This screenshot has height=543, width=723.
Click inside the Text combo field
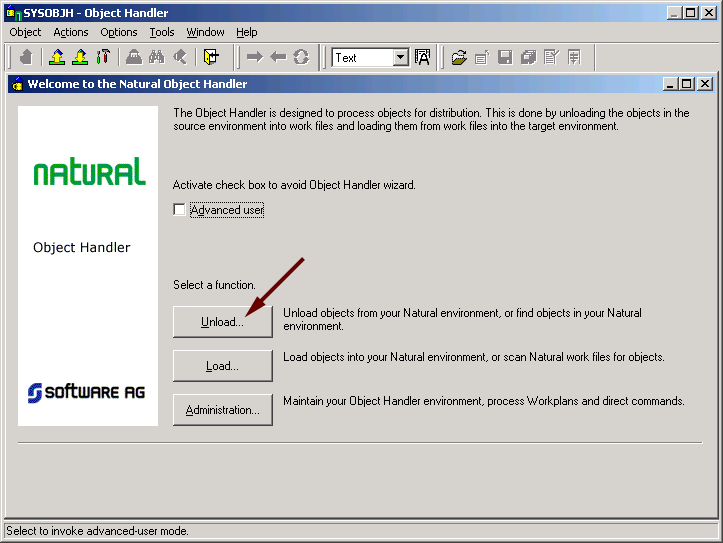coord(363,58)
